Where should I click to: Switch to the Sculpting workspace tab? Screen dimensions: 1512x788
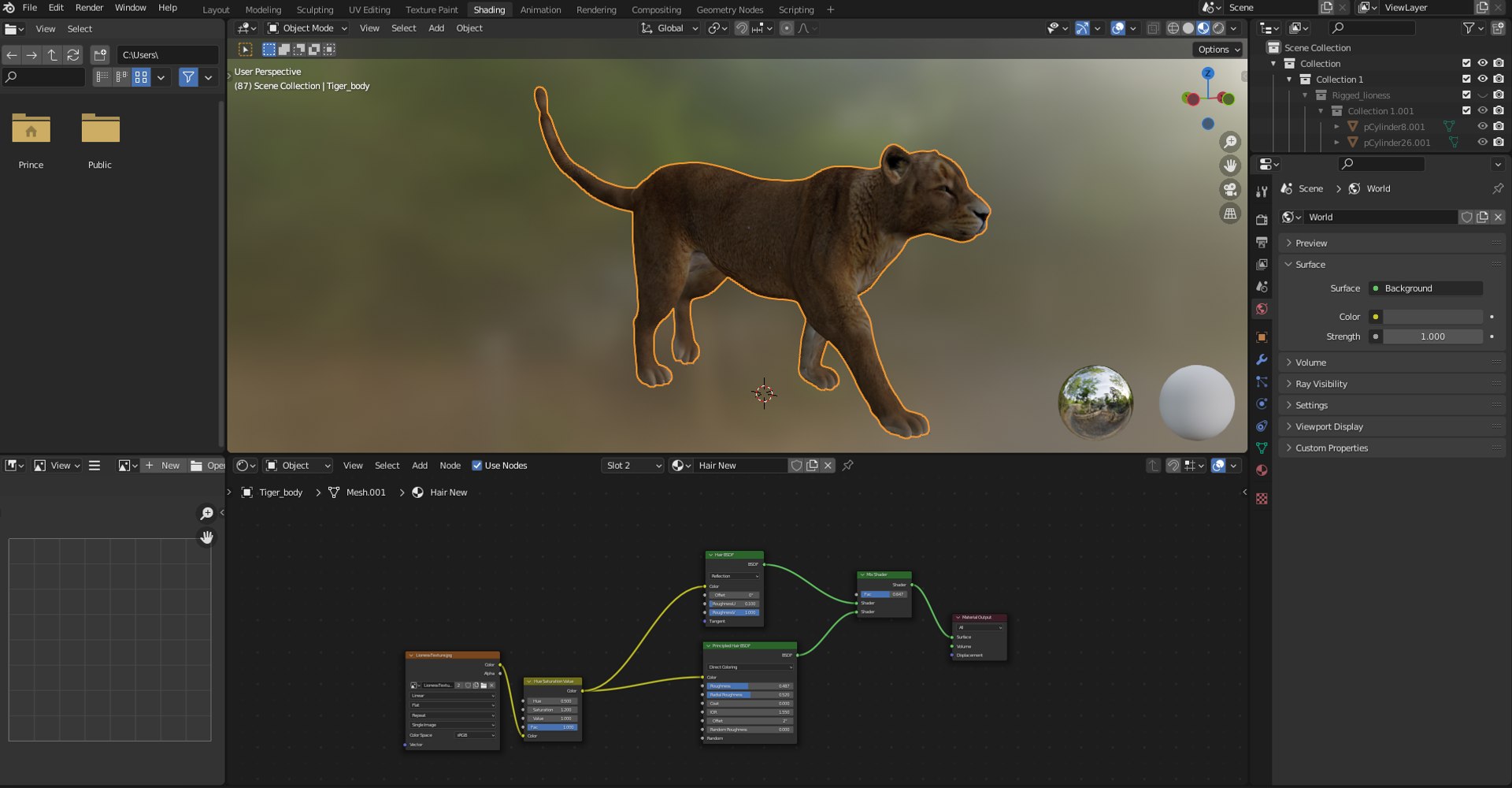[315, 9]
